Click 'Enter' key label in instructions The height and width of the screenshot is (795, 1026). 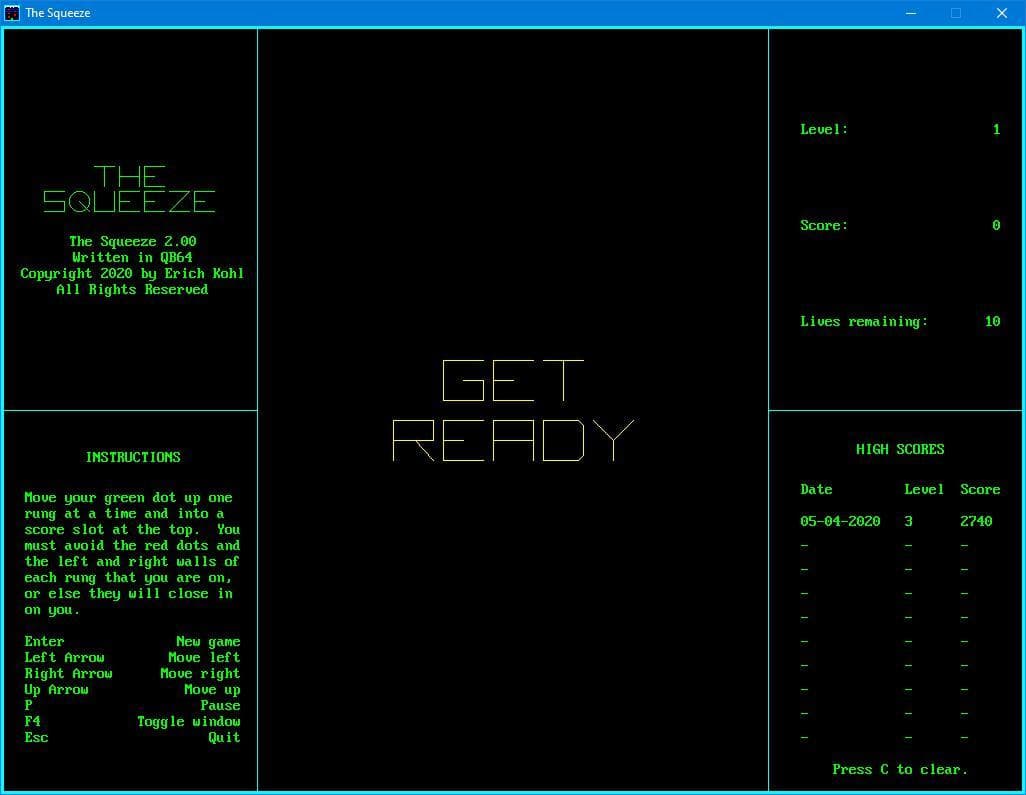tap(44, 642)
